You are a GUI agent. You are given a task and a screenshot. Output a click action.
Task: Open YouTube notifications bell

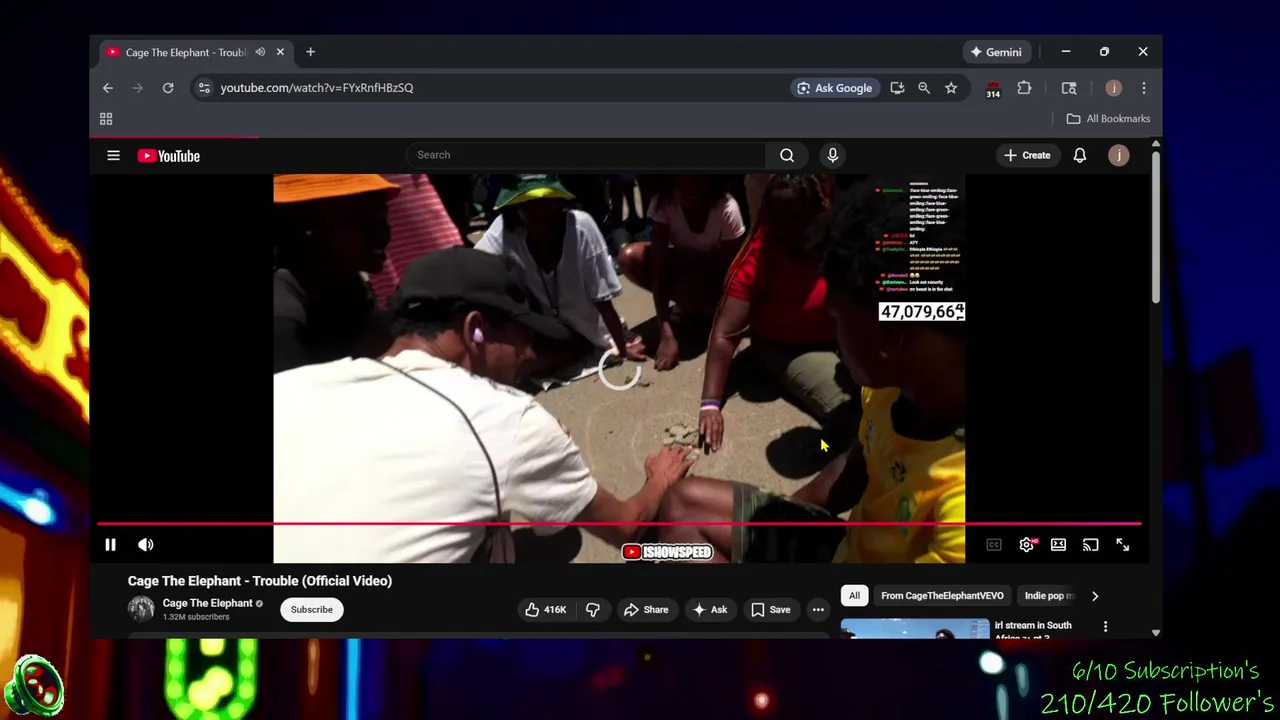pyautogui.click(x=1080, y=155)
